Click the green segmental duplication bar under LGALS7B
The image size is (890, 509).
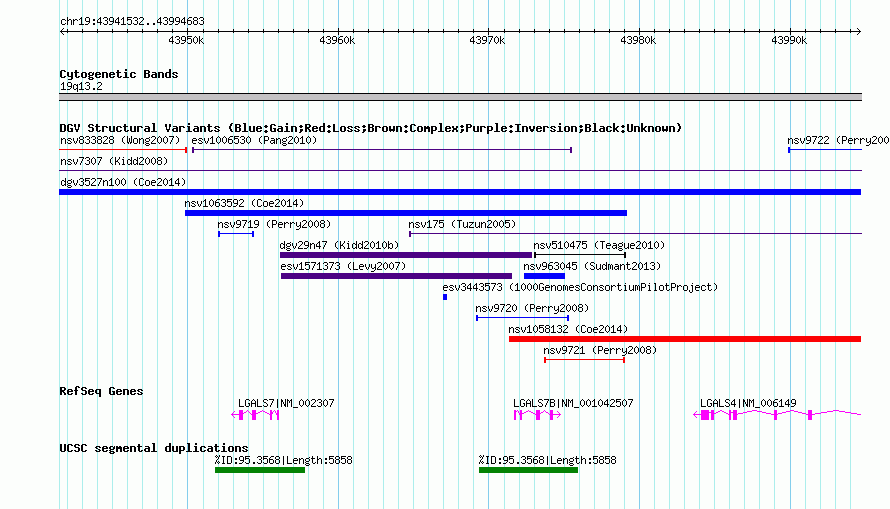point(528,470)
